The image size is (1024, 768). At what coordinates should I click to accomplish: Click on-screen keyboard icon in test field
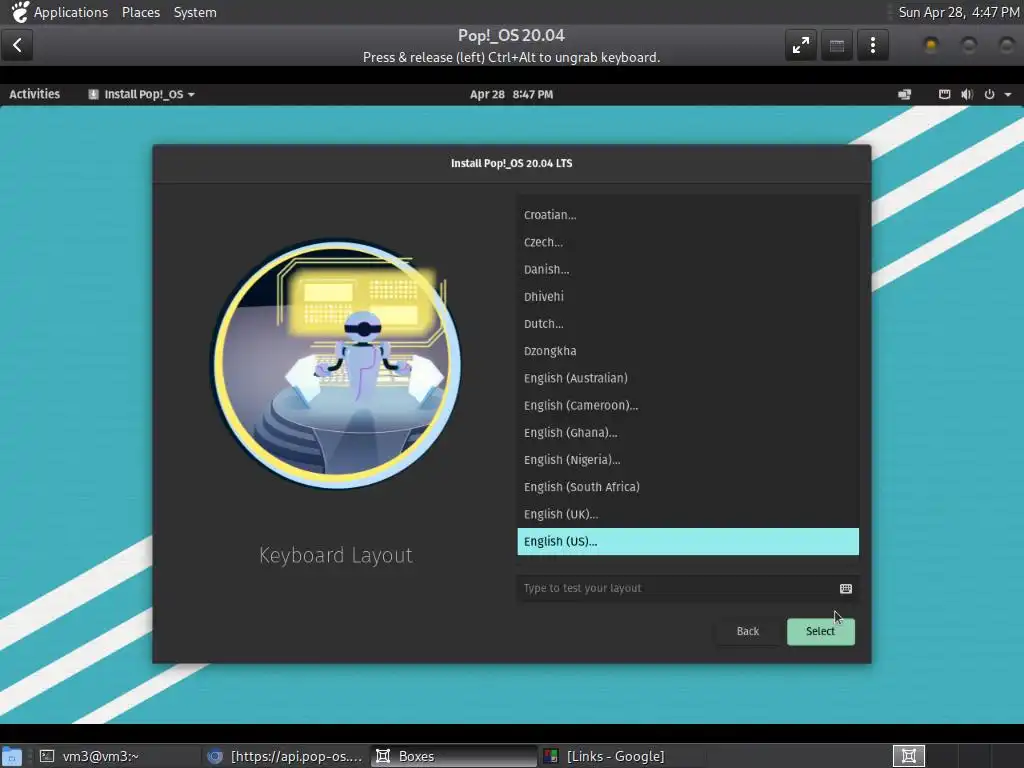(x=846, y=588)
